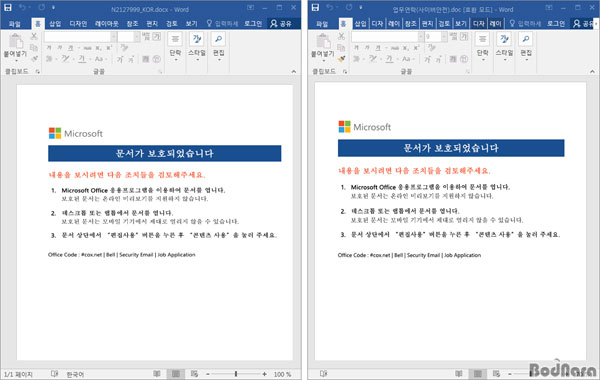Click 로그인 in N2127999_KOR.docx window
Screen dimensions: 600x380
tap(253, 24)
